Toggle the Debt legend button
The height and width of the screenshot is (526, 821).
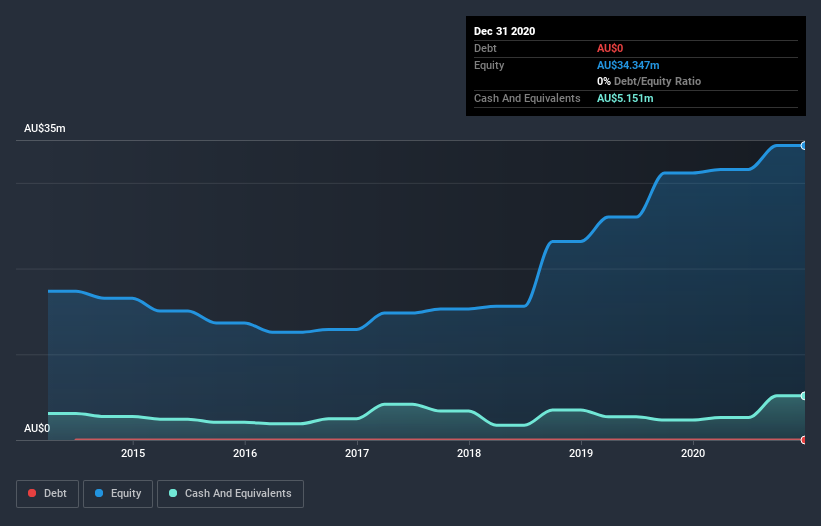point(48,494)
